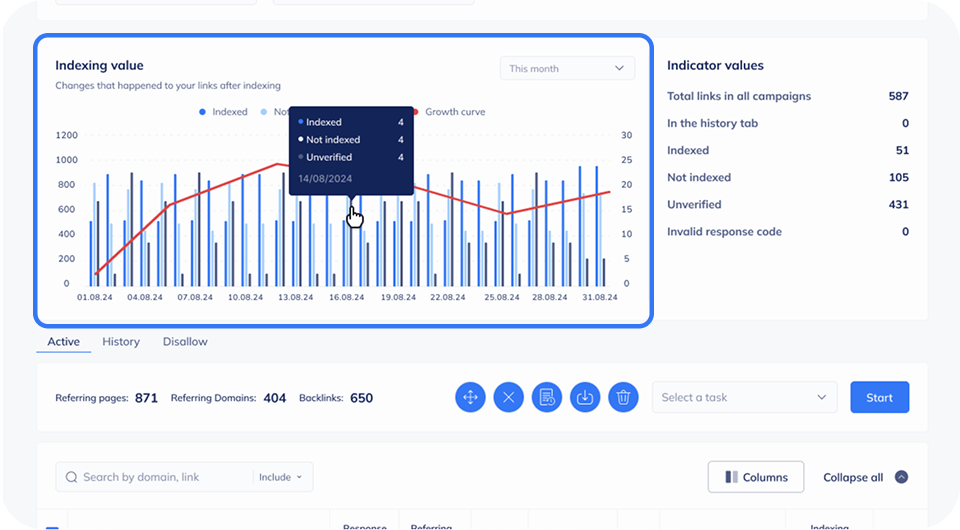Click the blue X cancel icon button
960x530 pixels.
pyautogui.click(x=508, y=397)
